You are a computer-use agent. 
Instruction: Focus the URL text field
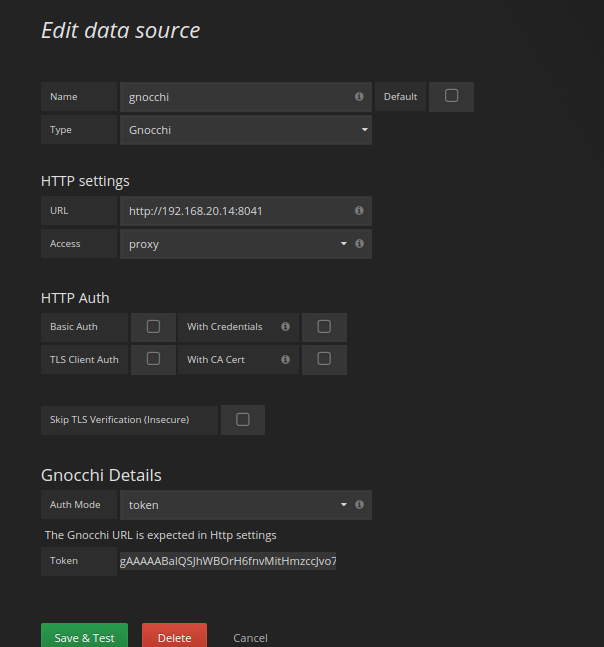[x=235, y=211]
